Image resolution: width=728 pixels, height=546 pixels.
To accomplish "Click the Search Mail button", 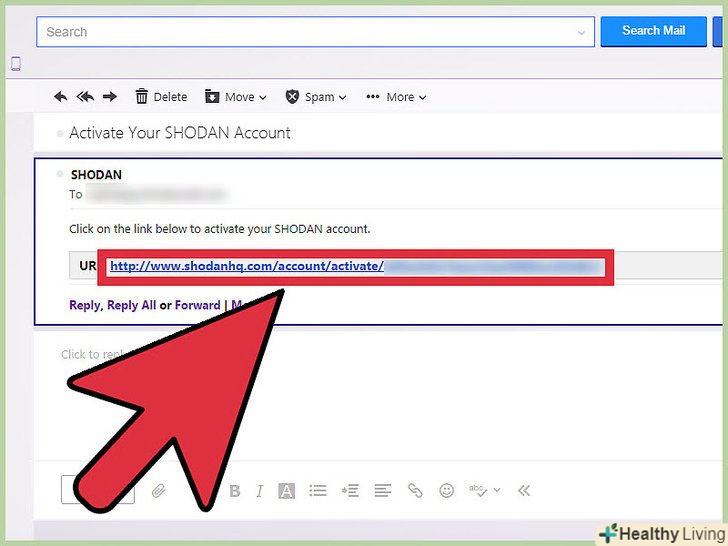I will pyautogui.click(x=653, y=31).
